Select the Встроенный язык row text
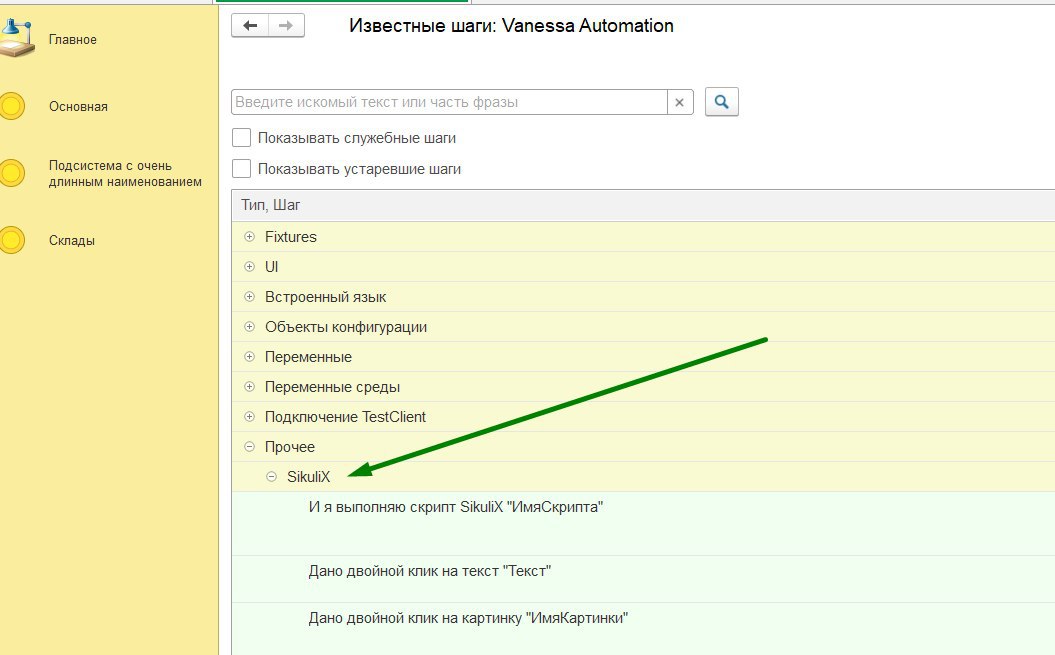The width and height of the screenshot is (1055, 655). 326,297
